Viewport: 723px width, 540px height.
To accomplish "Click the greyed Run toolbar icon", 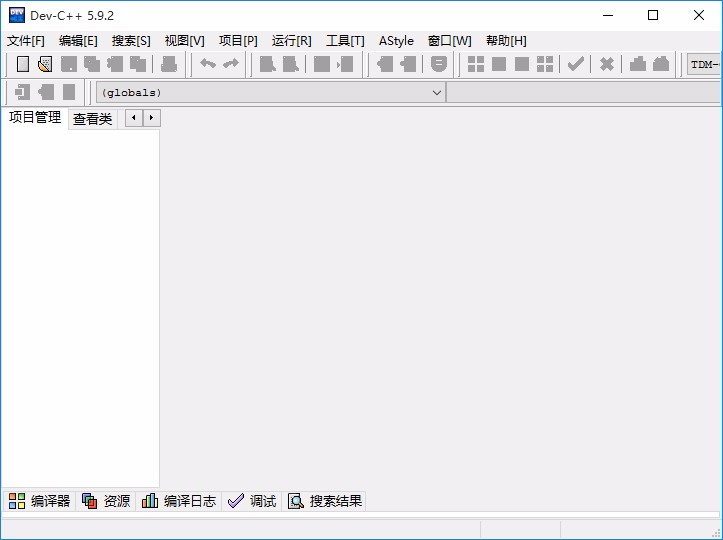I will click(x=499, y=64).
